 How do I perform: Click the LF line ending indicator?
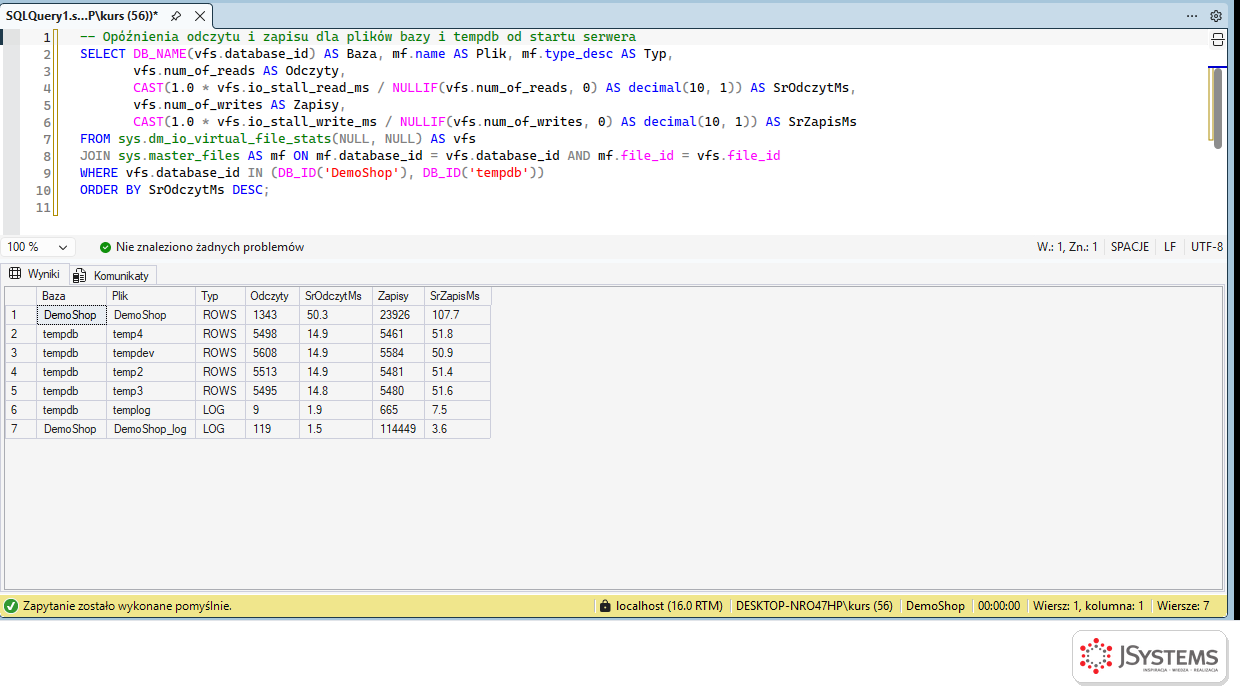(1170, 247)
